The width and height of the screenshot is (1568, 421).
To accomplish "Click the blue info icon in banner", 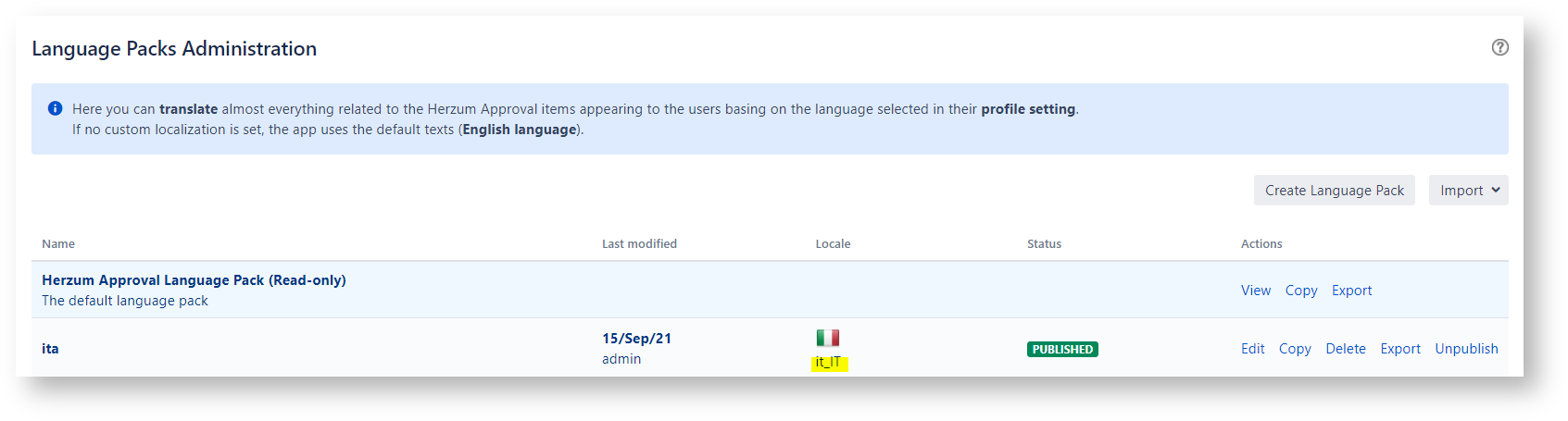I will 55,108.
